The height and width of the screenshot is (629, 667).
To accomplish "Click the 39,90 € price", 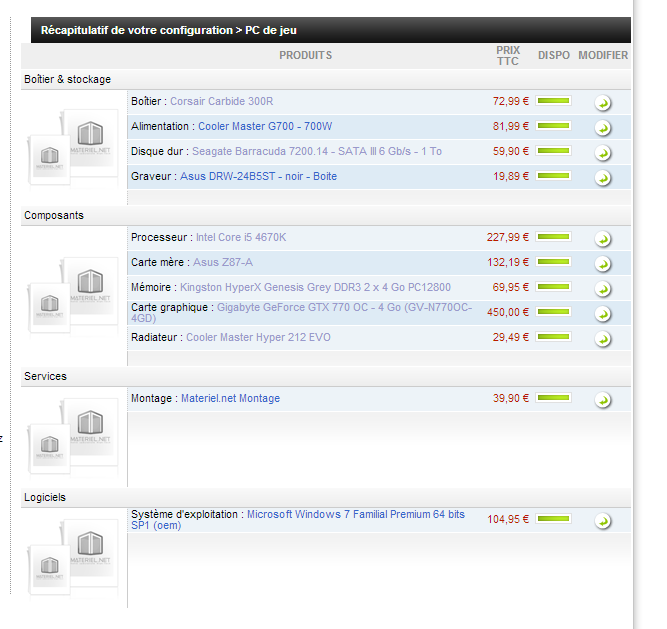I will [510, 398].
